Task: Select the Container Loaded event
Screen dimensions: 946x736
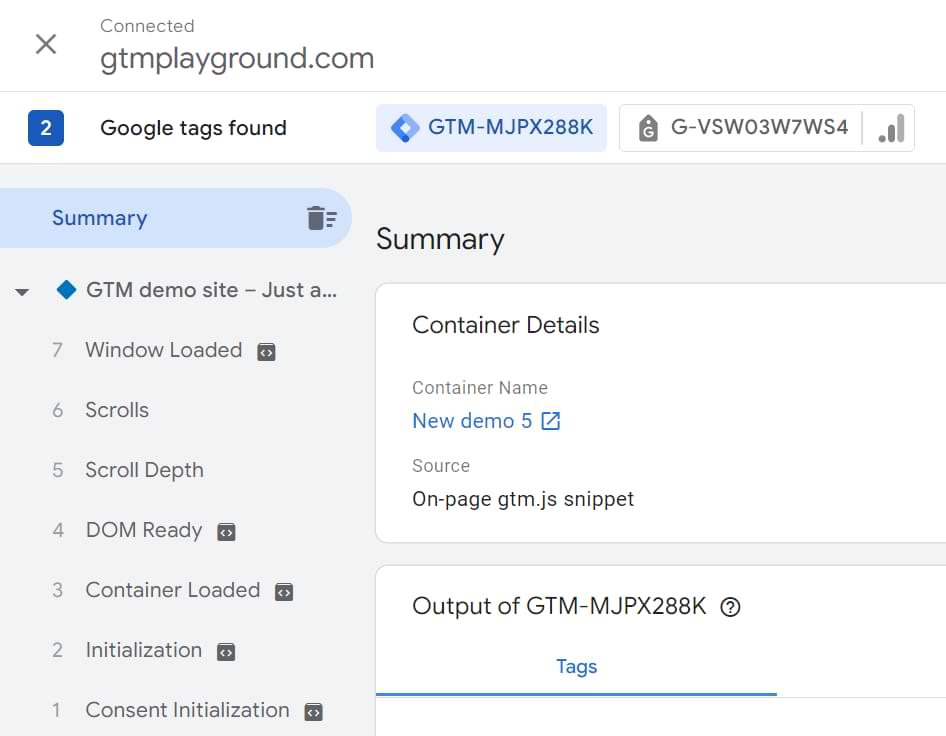Action: pyautogui.click(x=173, y=589)
